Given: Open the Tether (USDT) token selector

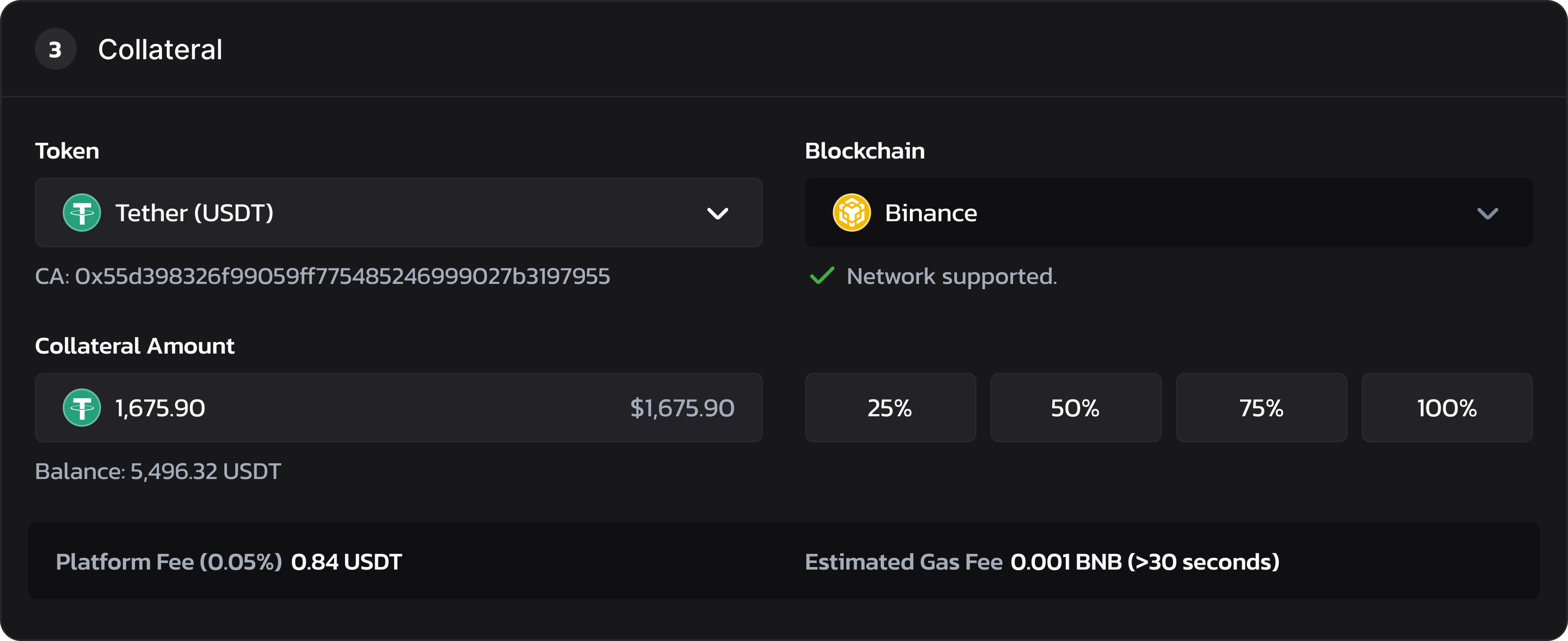Looking at the screenshot, I should [x=399, y=213].
